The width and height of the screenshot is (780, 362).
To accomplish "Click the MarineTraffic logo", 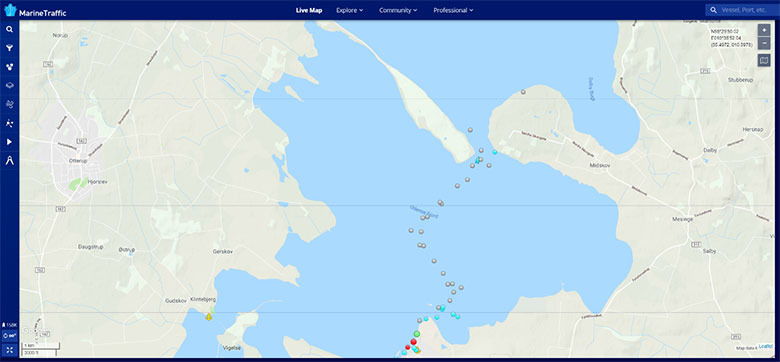I will point(35,11).
